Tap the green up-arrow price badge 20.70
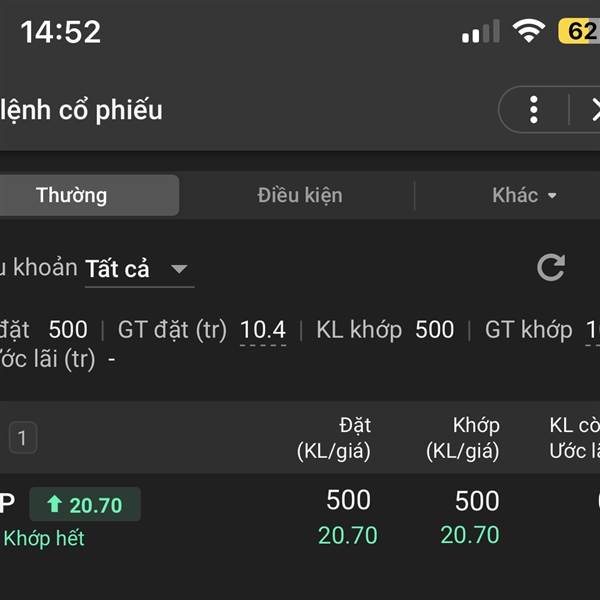The width and height of the screenshot is (600, 600). click(x=85, y=505)
